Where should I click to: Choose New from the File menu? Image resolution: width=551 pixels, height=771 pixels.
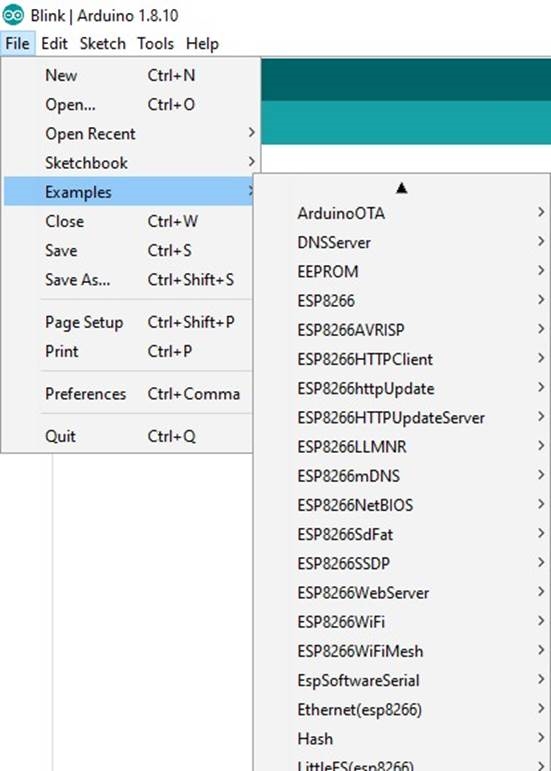coord(131,75)
